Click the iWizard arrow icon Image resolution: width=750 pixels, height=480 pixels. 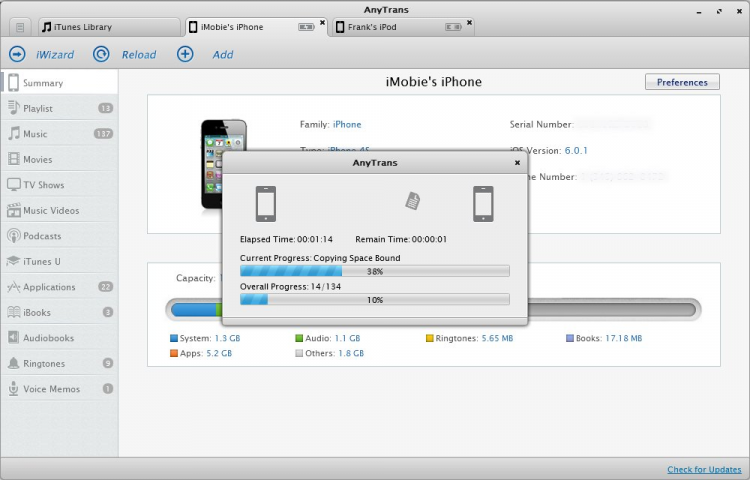coord(17,54)
